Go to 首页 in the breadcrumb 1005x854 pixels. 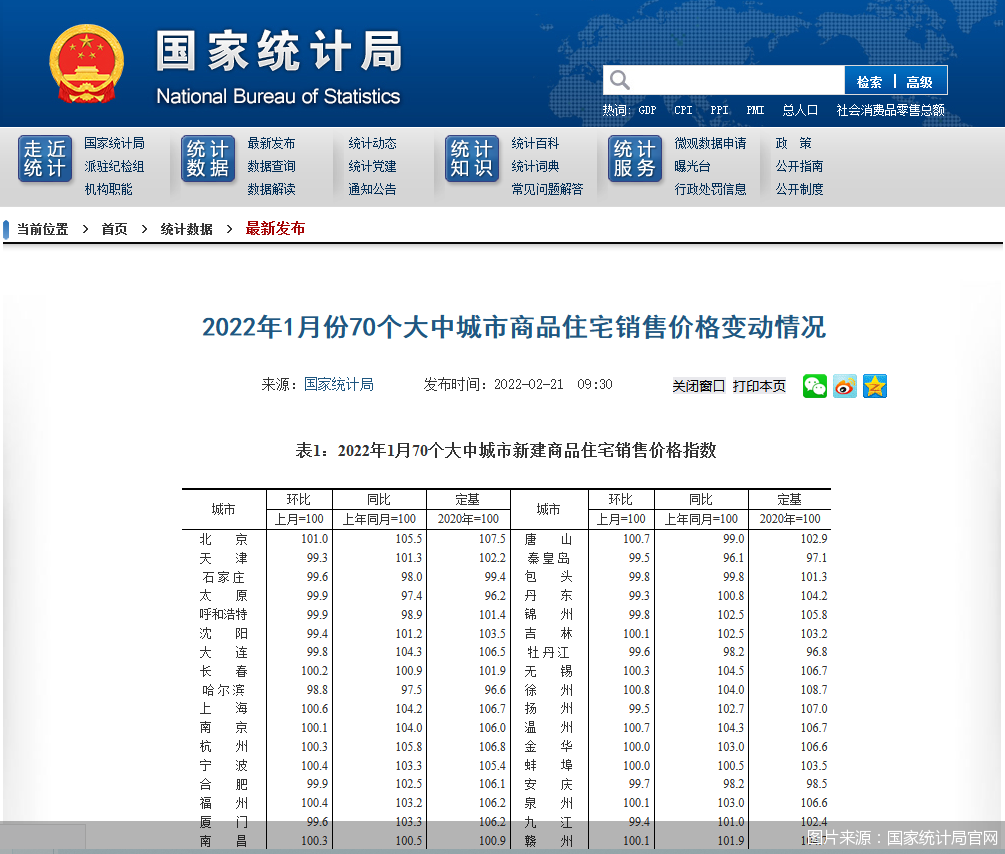click(x=114, y=229)
